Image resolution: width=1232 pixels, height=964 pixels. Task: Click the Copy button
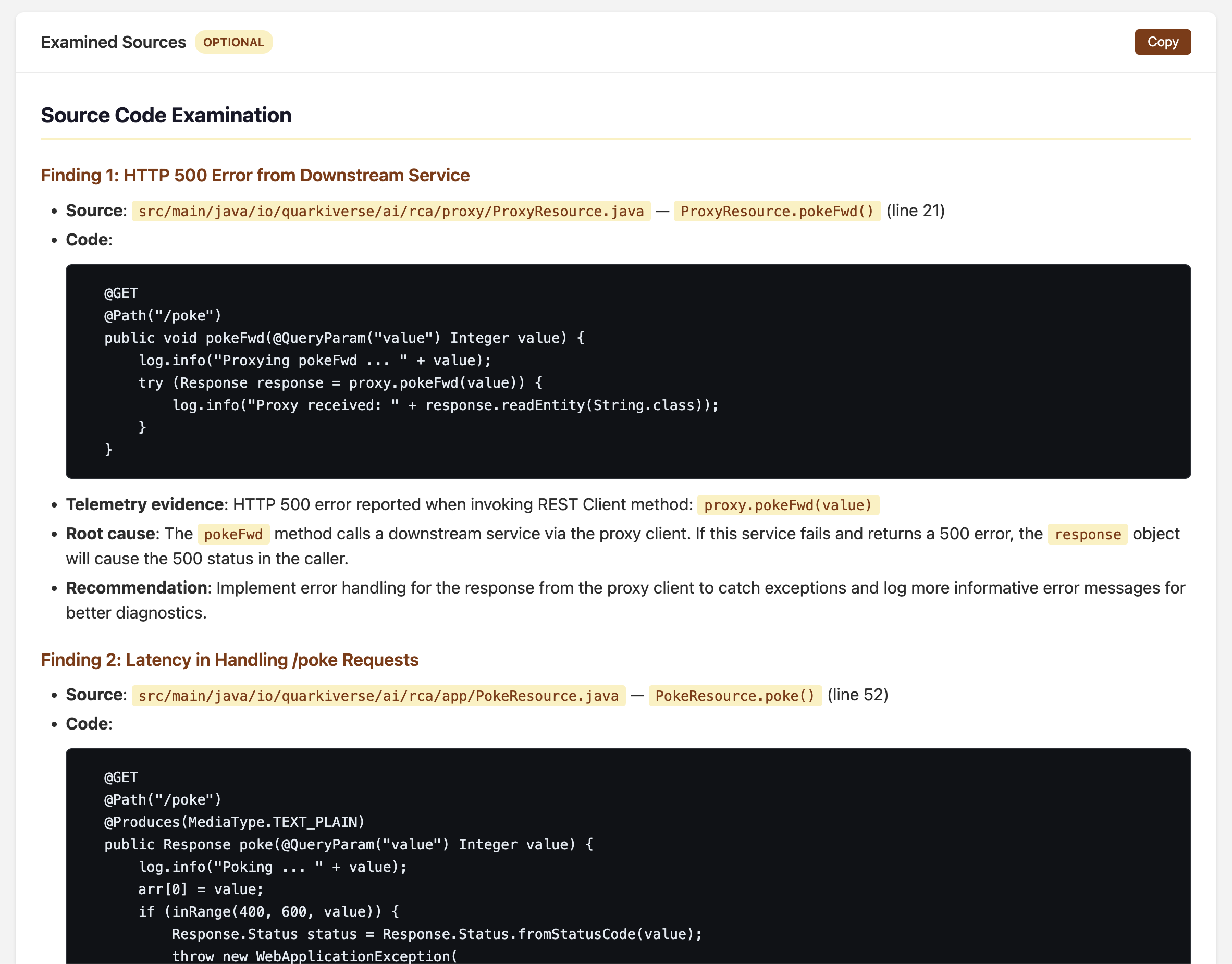point(1163,42)
